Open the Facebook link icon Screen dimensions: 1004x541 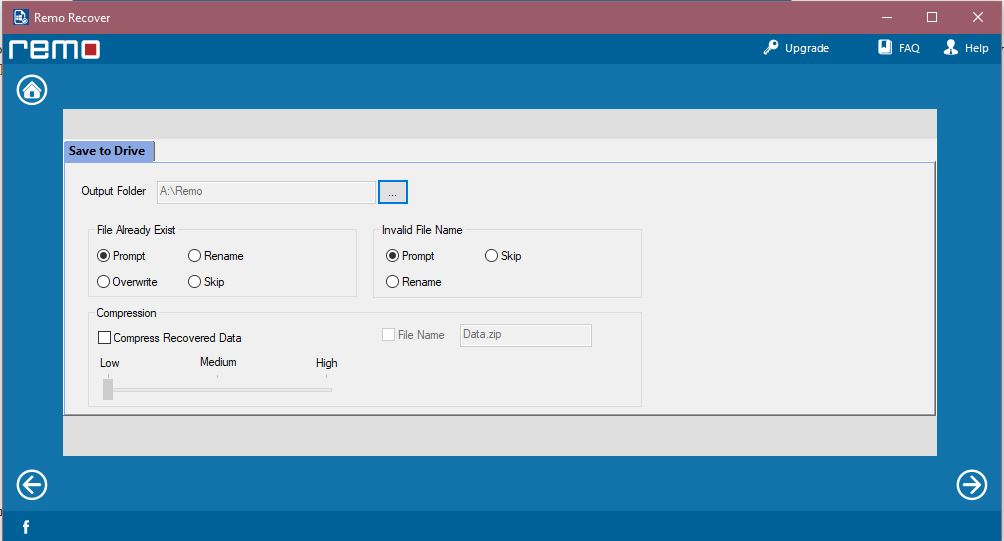pos(26,527)
